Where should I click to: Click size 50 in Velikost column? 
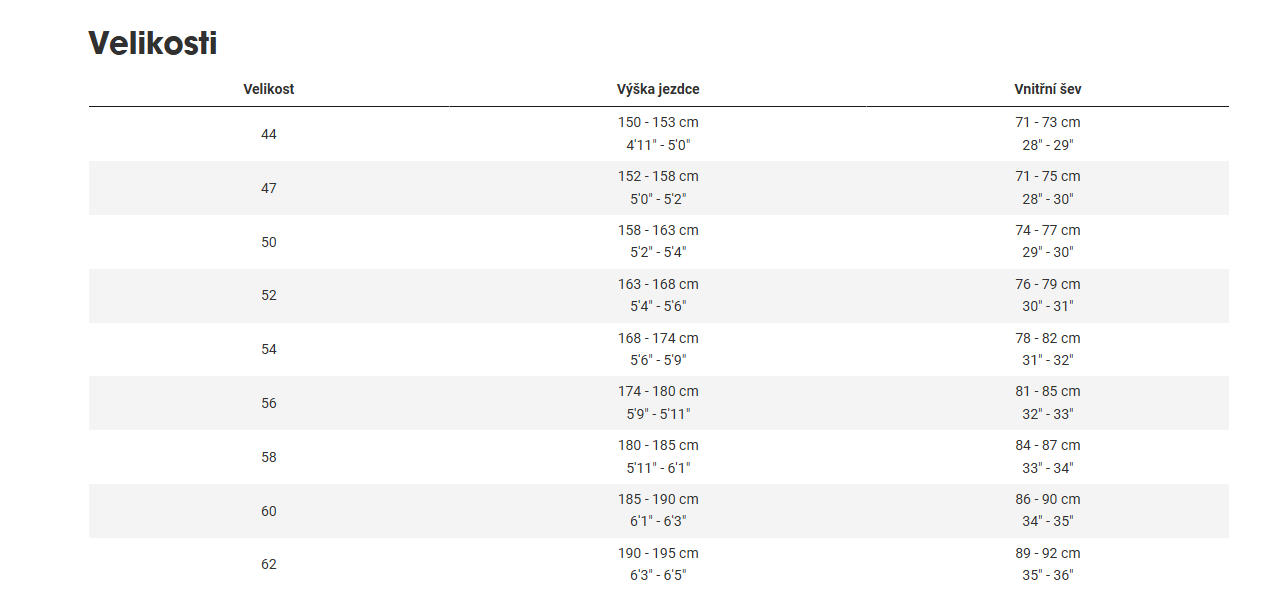click(268, 242)
